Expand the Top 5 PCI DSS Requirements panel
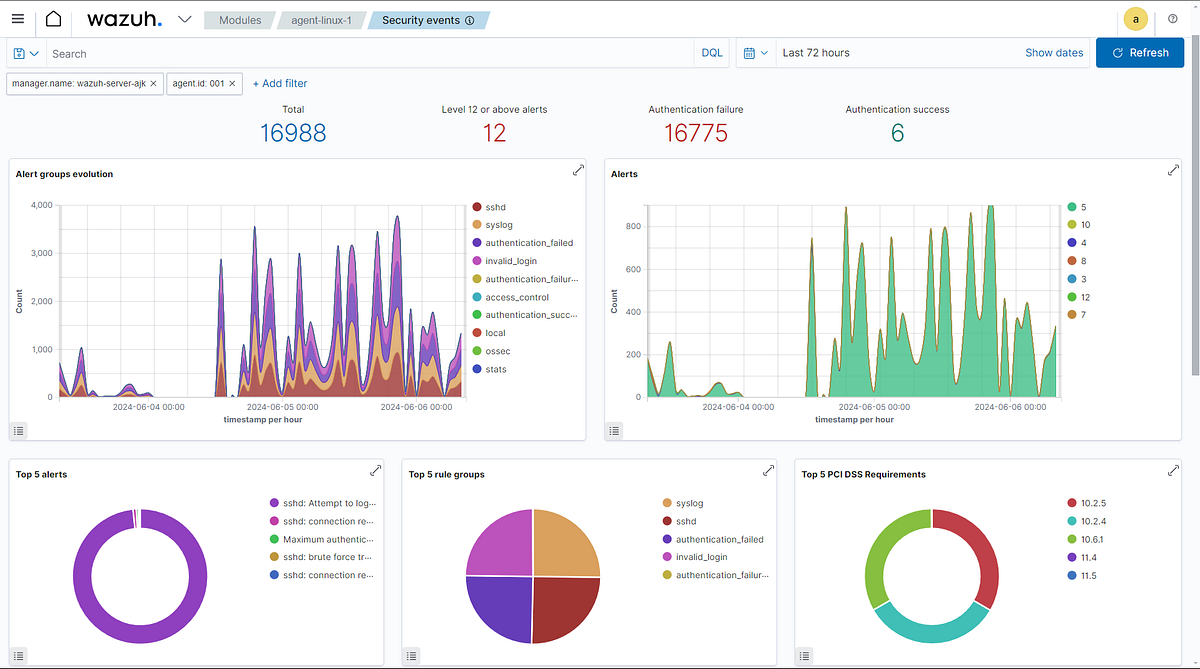The image size is (1200, 669). [x=1172, y=470]
